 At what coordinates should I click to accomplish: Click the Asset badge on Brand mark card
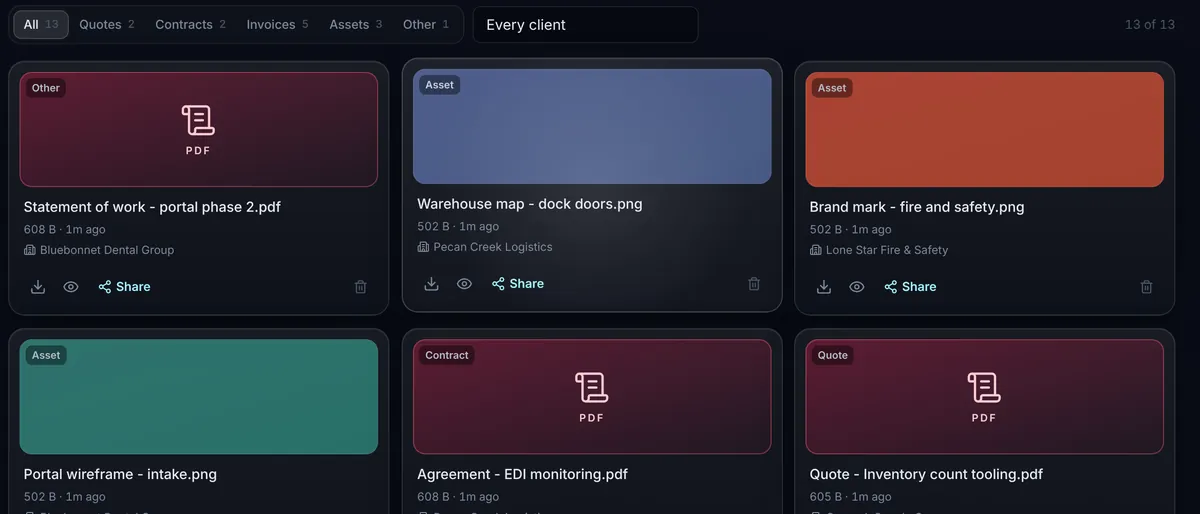(x=832, y=88)
